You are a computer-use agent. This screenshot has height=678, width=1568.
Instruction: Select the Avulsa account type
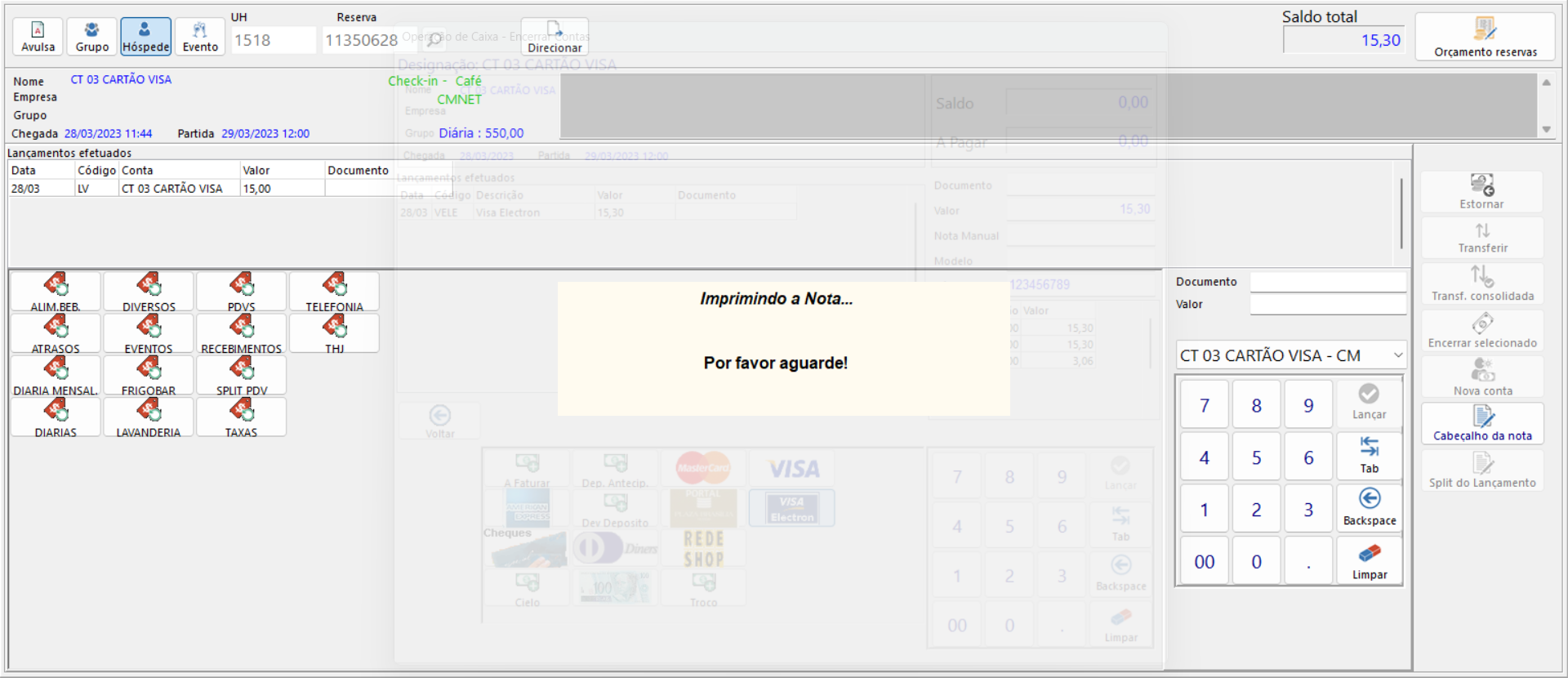(x=38, y=37)
